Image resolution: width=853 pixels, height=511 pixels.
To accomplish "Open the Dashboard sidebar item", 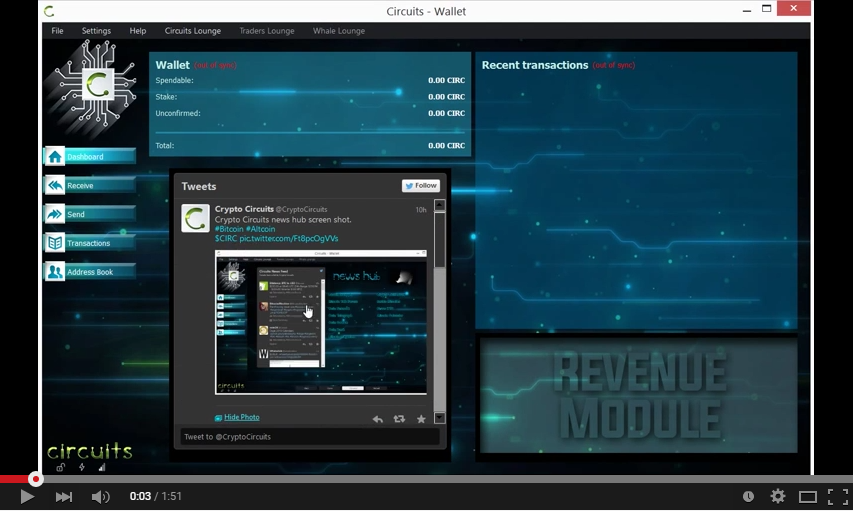I will point(89,157).
